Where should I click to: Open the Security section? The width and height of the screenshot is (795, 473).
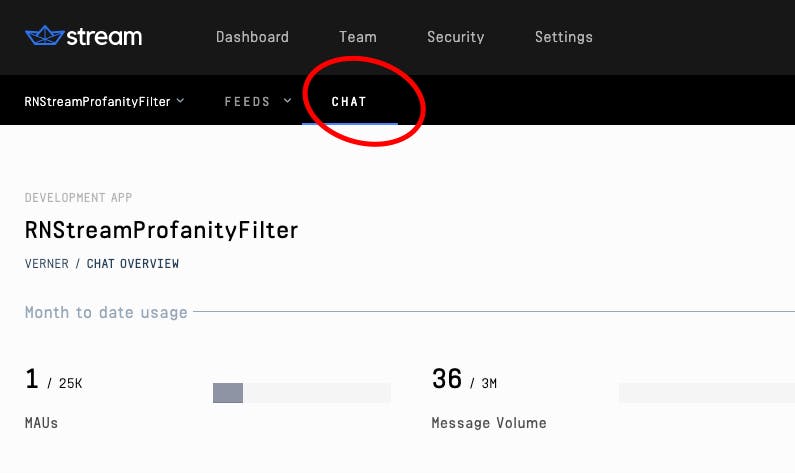[x=455, y=37]
